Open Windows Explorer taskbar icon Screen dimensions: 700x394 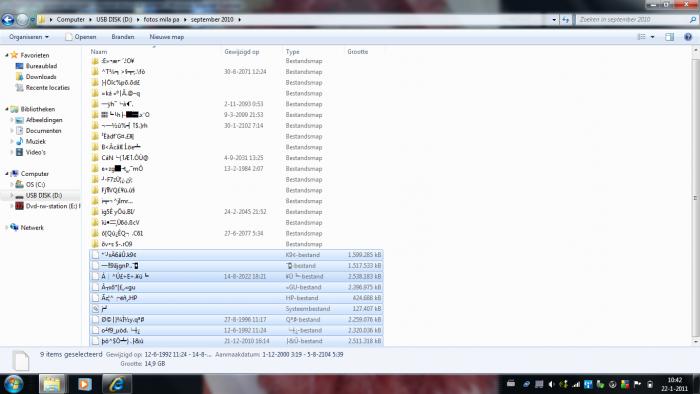[x=52, y=384]
